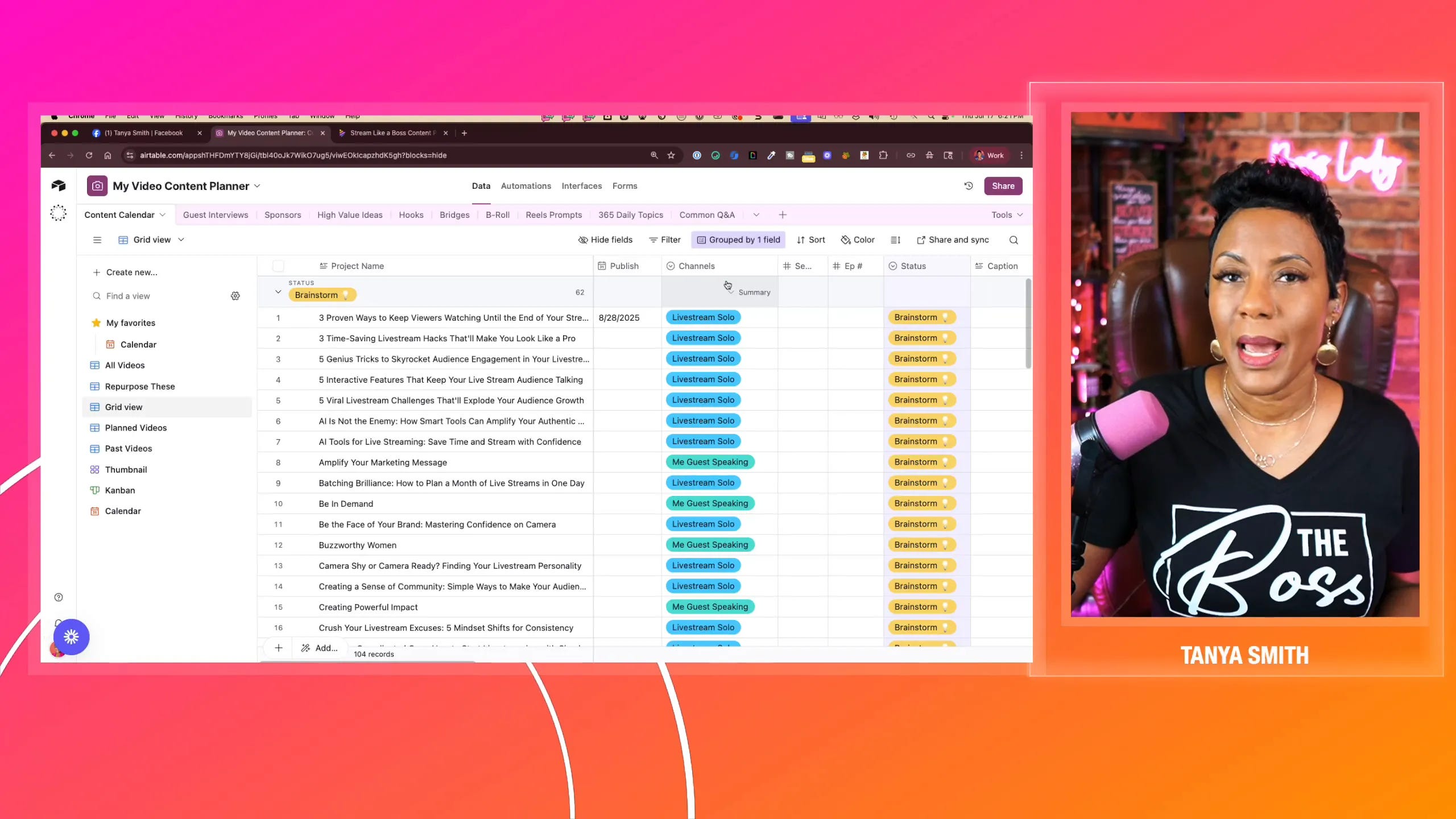Toggle the views sidebar hamburger icon

97,240
